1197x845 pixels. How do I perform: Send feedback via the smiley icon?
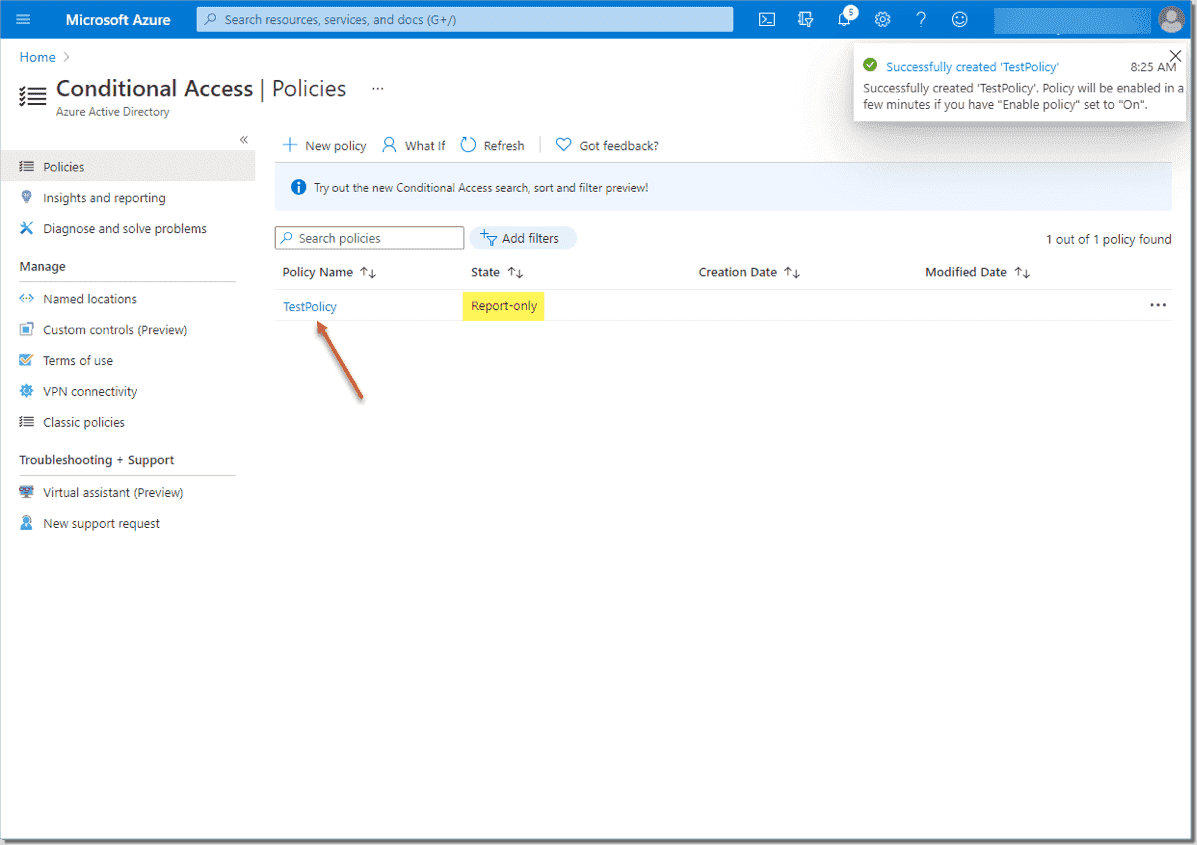[959, 19]
